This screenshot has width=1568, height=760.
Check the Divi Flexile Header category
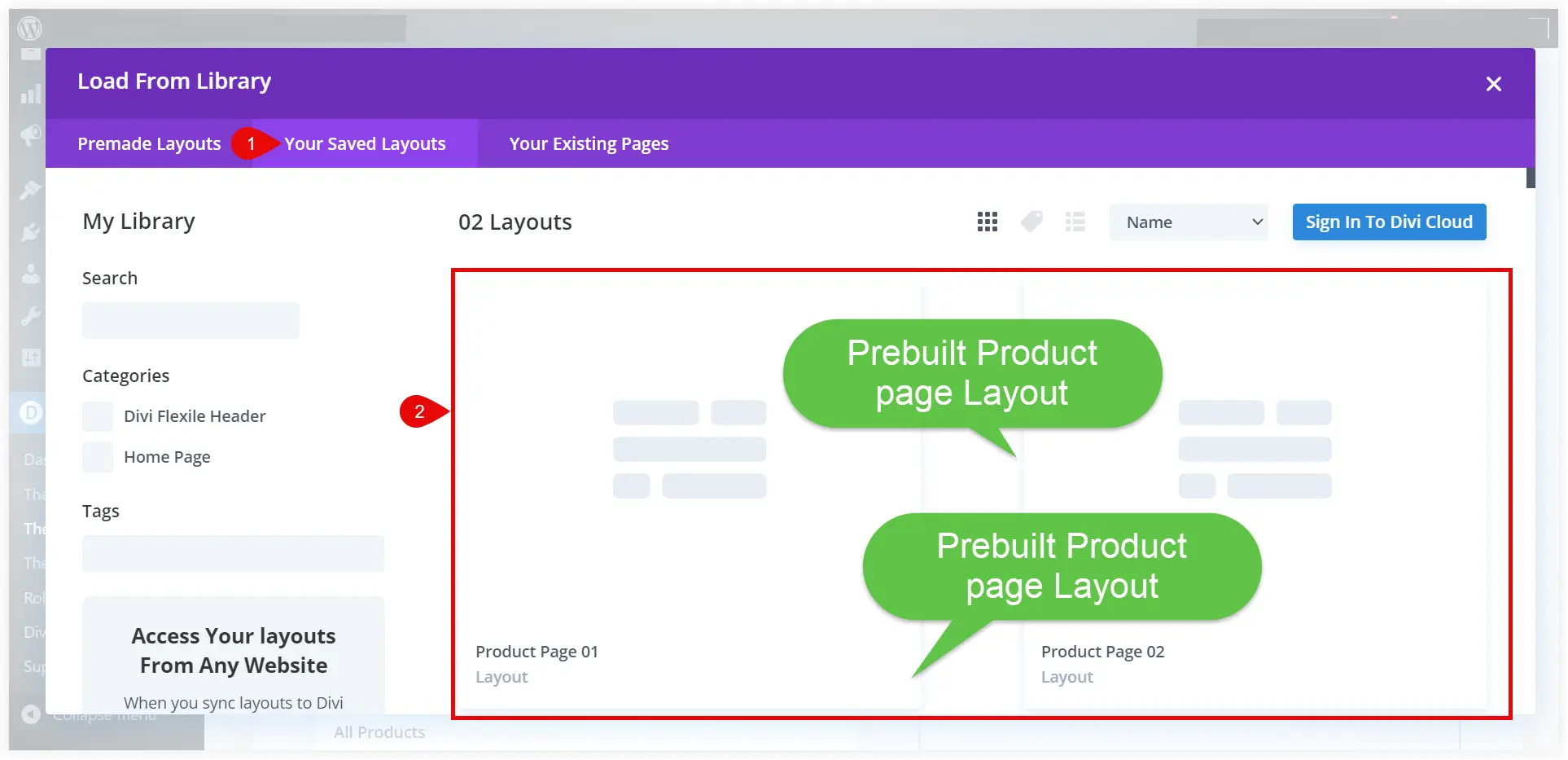point(98,416)
